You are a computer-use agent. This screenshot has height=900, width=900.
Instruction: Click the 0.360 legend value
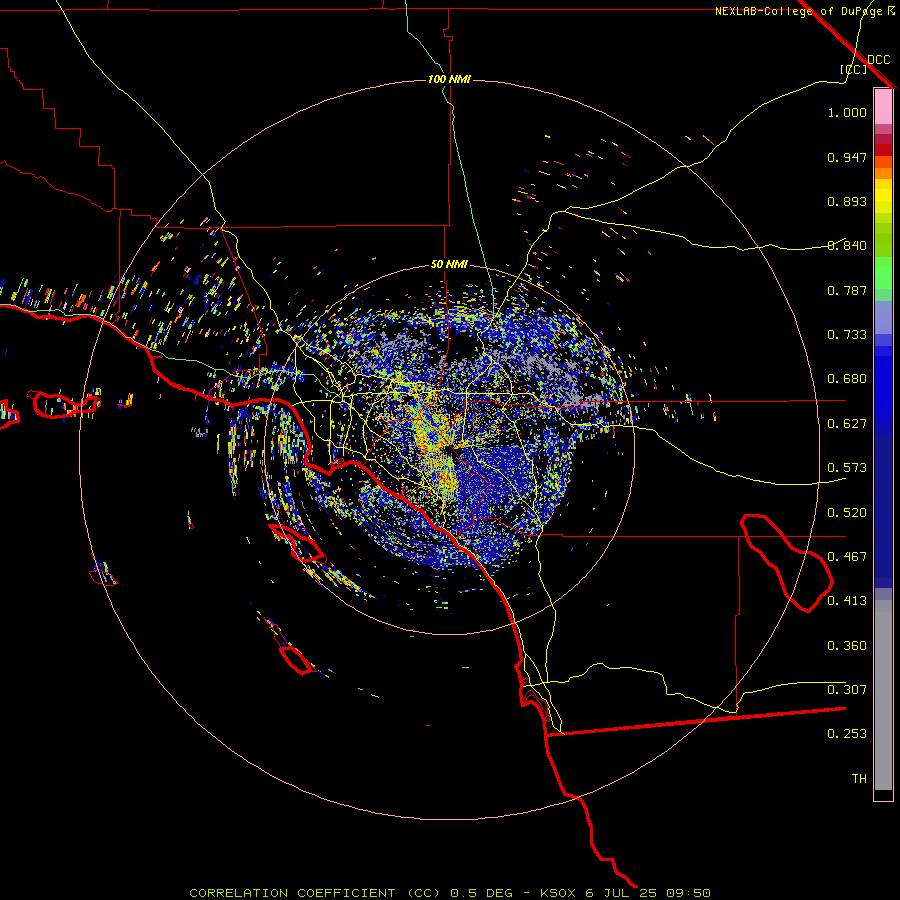(x=847, y=646)
